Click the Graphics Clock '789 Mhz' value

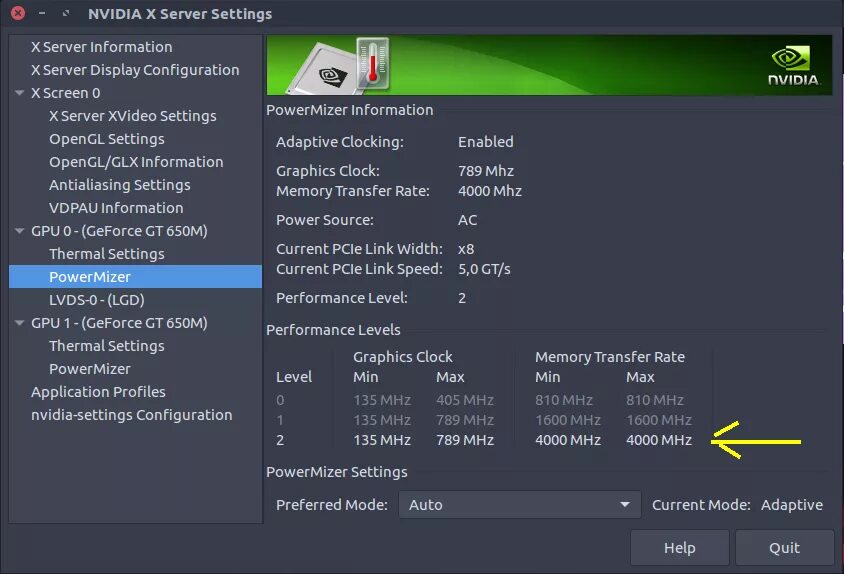pyautogui.click(x=486, y=171)
